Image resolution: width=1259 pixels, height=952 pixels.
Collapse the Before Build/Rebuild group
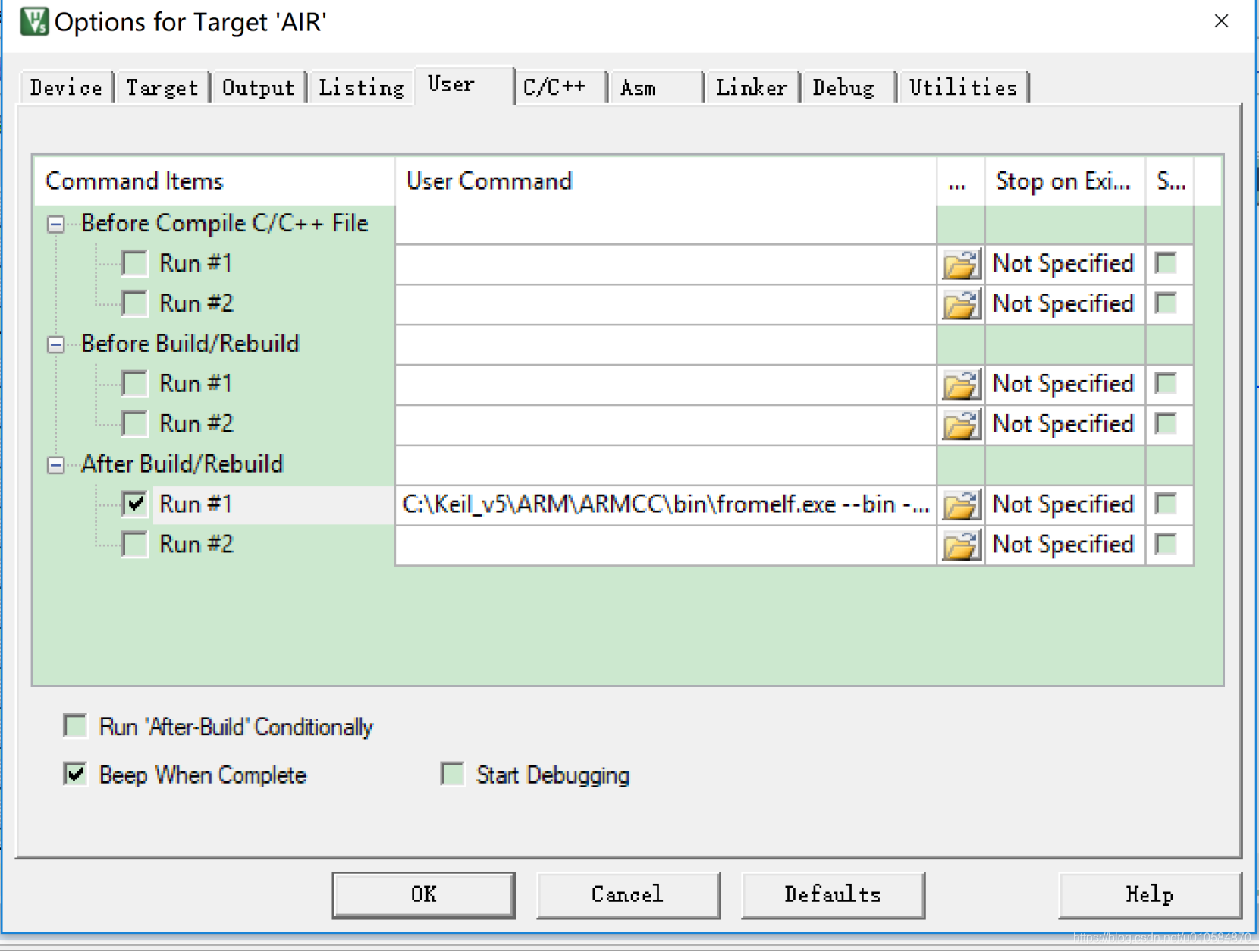click(55, 344)
